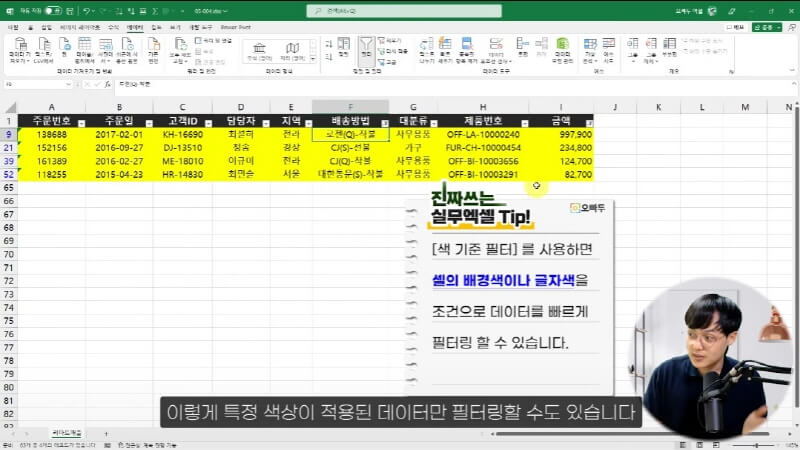This screenshot has width=800, height=450.
Task: Open filter dropdown for 담당자 column
Action: coord(266,123)
